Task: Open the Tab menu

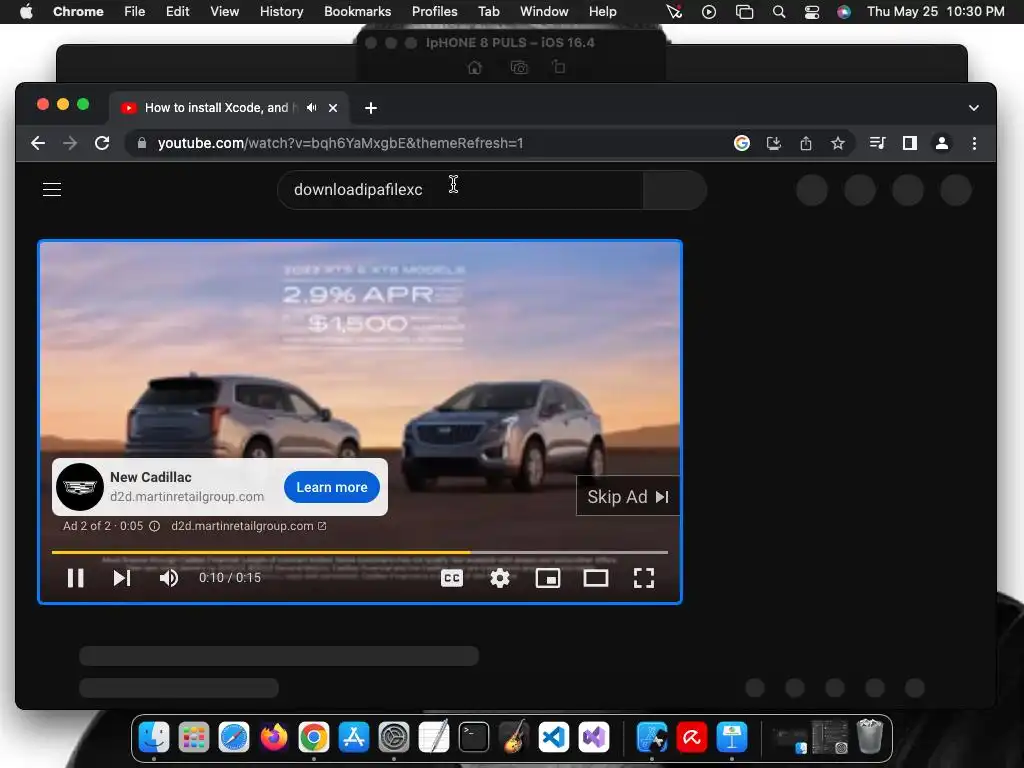Action: pyautogui.click(x=488, y=11)
